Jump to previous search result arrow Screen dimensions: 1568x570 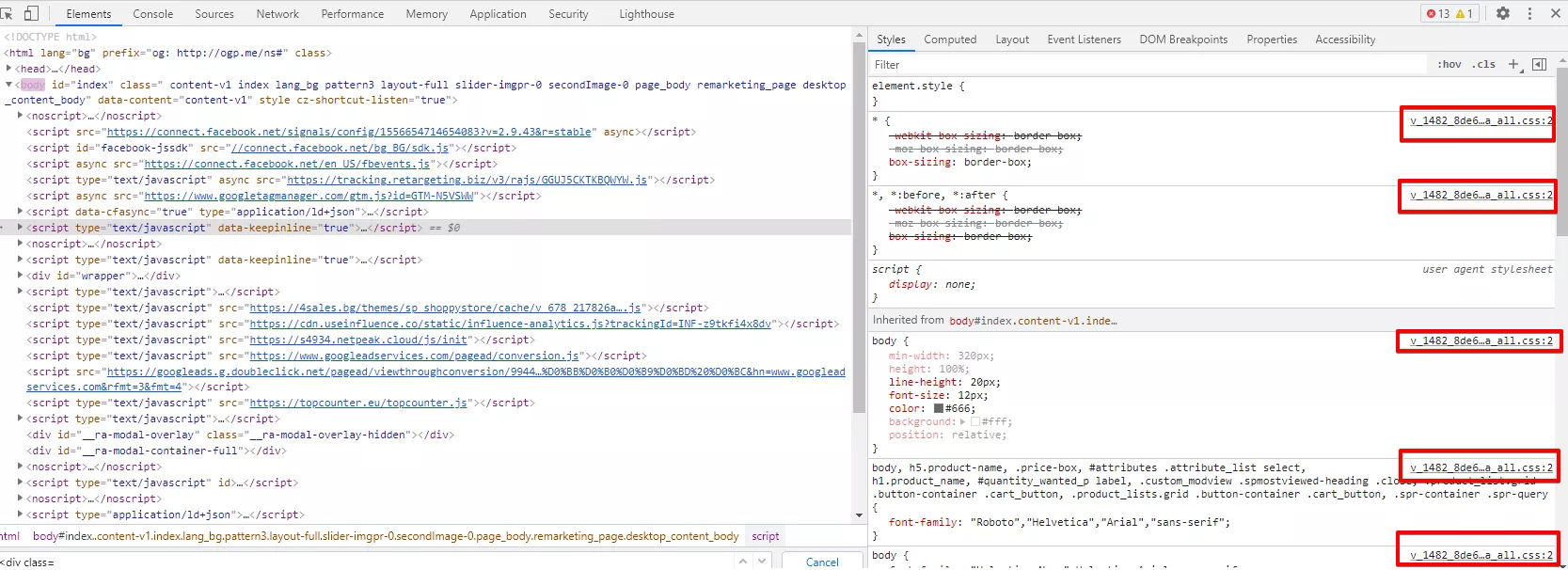[743, 562]
